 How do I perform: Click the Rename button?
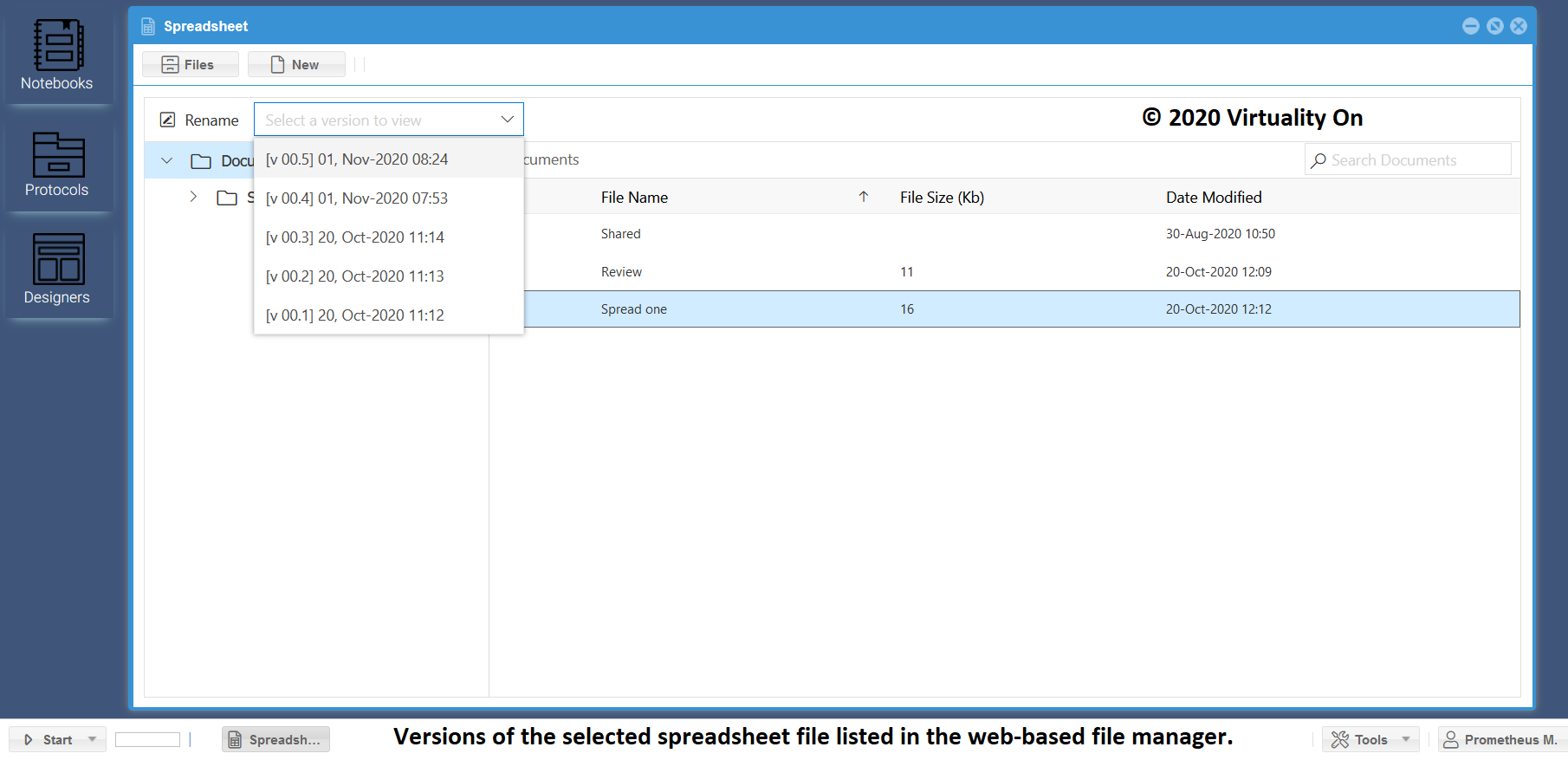(x=199, y=120)
